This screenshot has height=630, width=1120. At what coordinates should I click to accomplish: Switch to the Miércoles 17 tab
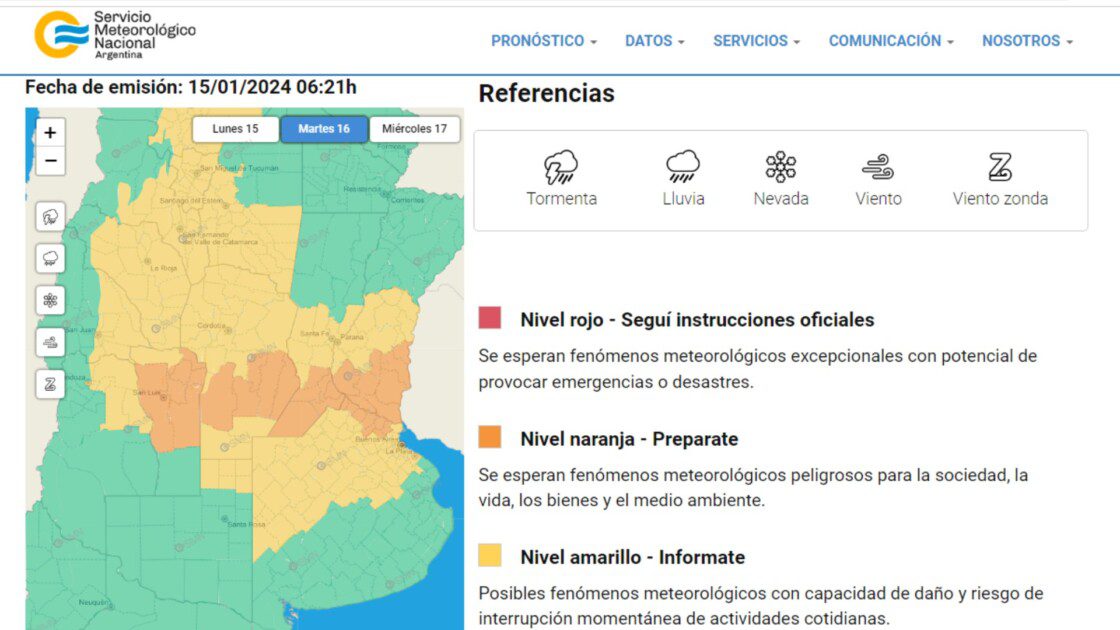413,129
